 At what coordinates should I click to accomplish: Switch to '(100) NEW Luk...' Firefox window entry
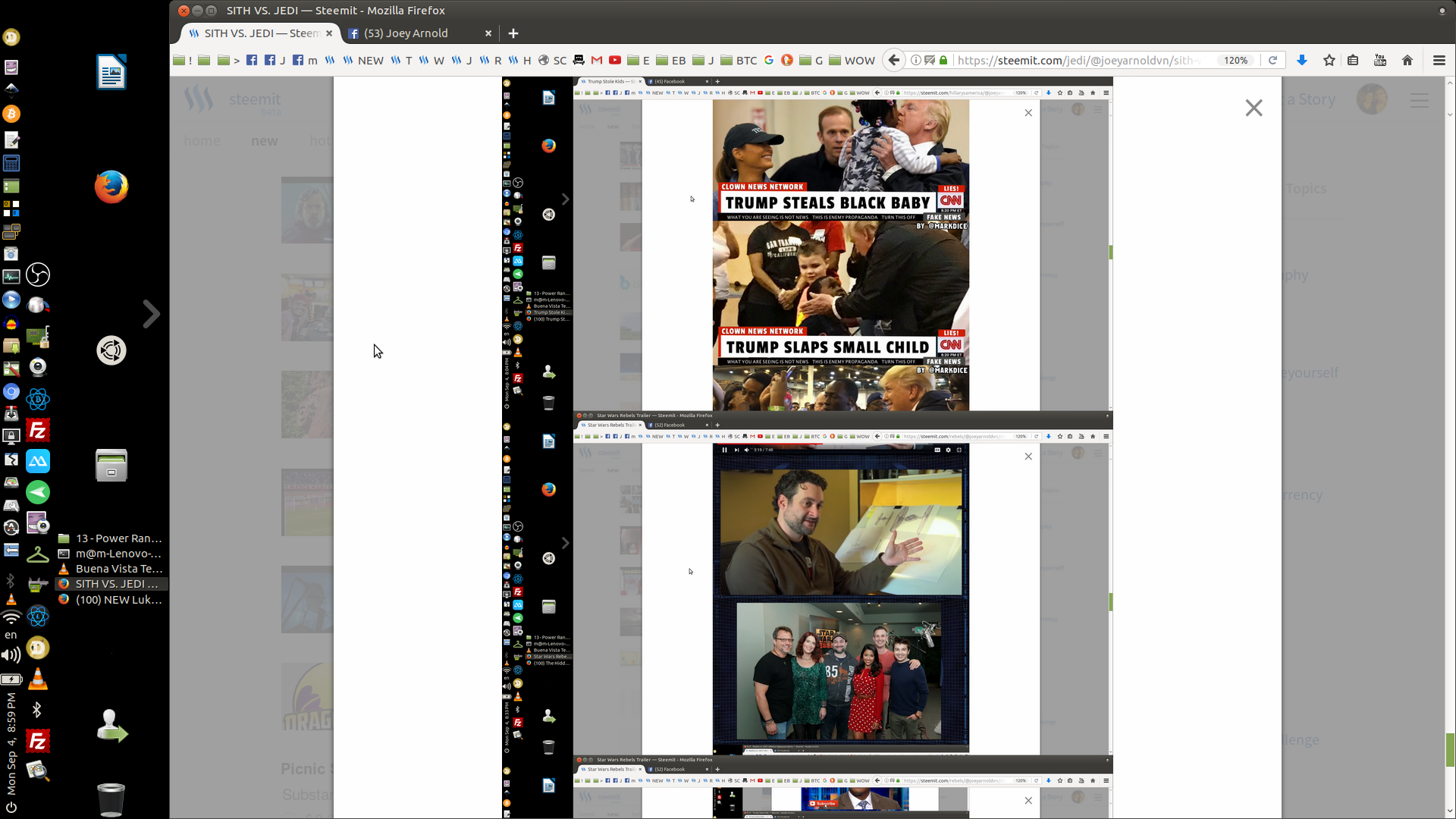point(111,600)
